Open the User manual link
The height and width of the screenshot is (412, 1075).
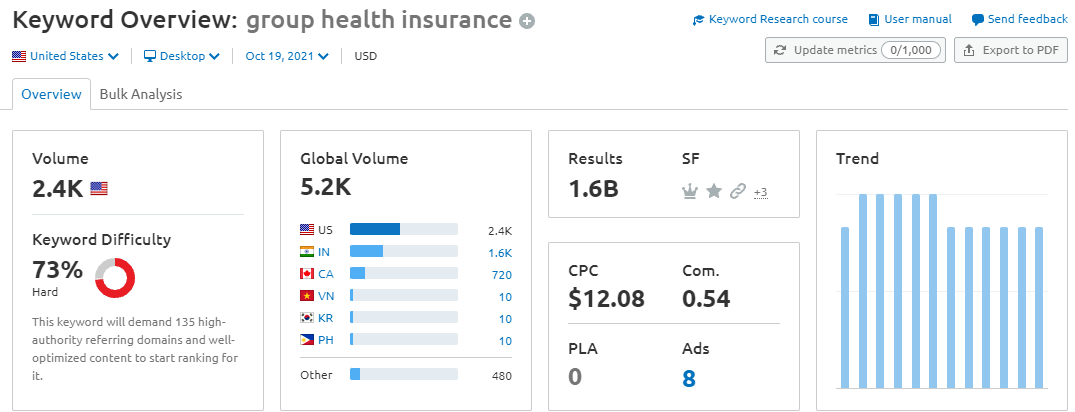point(910,19)
